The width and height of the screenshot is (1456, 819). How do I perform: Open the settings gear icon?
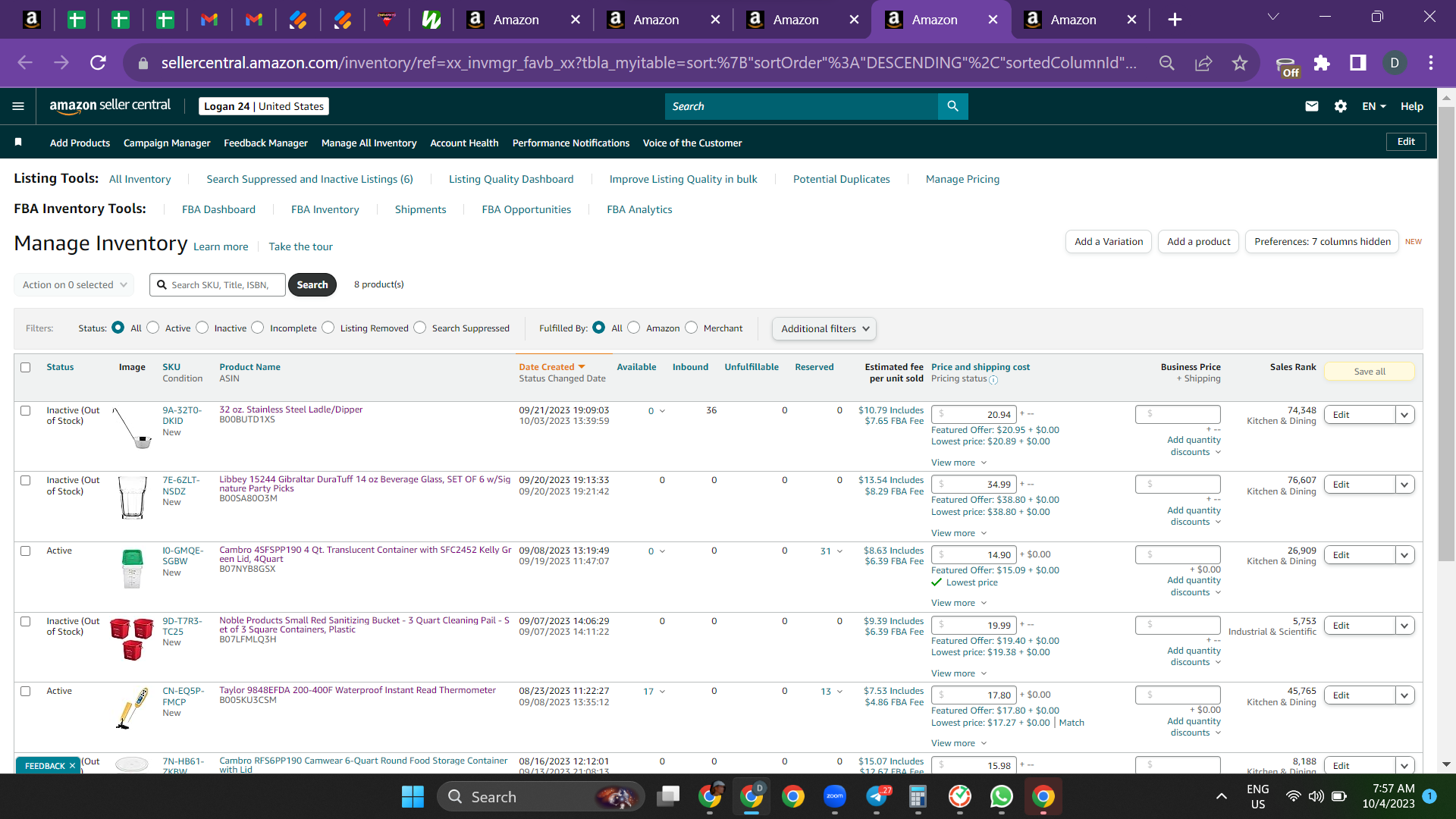pos(1340,106)
